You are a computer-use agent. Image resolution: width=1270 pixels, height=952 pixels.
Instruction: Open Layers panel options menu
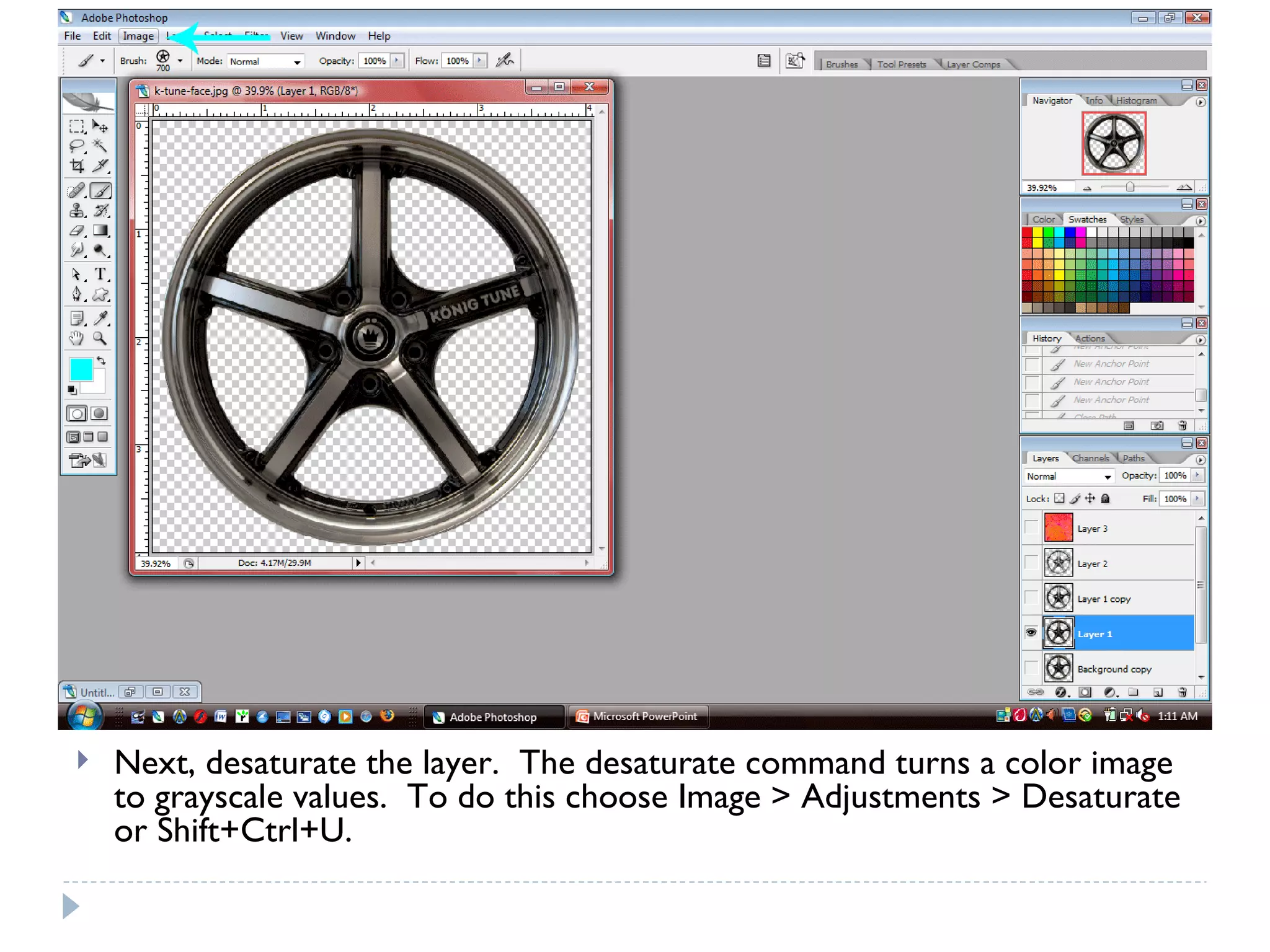click(x=1201, y=460)
